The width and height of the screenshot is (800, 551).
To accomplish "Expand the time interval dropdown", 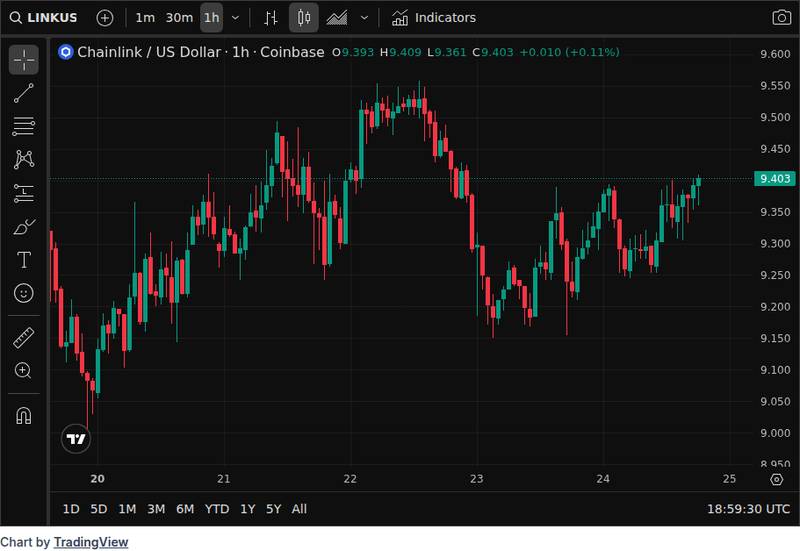I will coord(235,17).
